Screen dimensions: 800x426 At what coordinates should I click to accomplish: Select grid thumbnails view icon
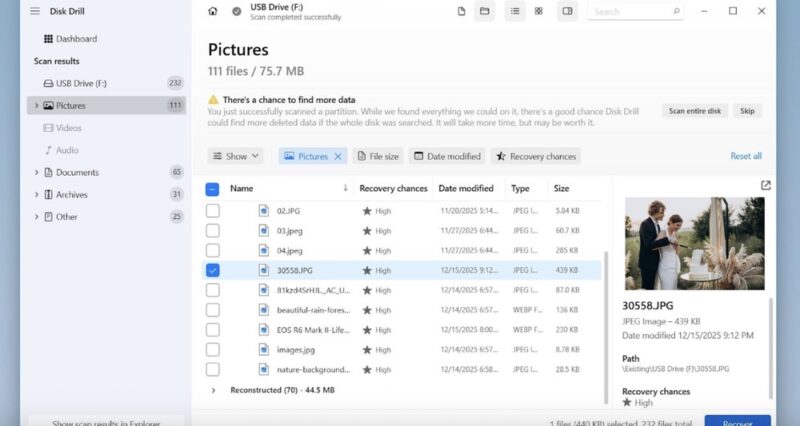538,12
